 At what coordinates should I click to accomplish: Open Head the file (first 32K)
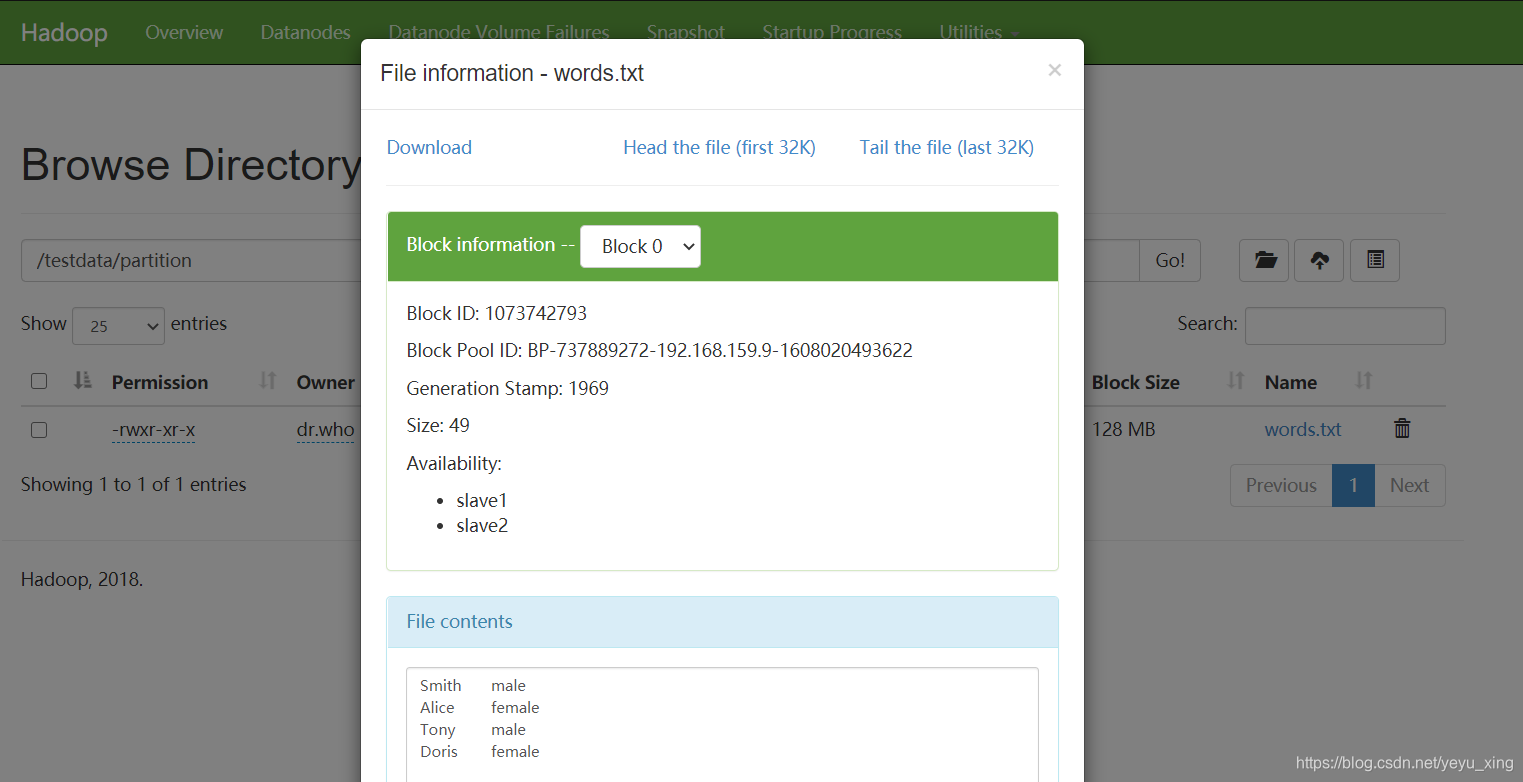coord(719,147)
